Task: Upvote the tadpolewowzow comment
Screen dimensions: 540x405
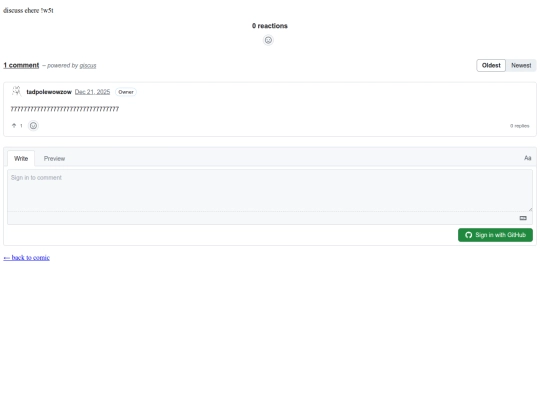Action: 17,126
